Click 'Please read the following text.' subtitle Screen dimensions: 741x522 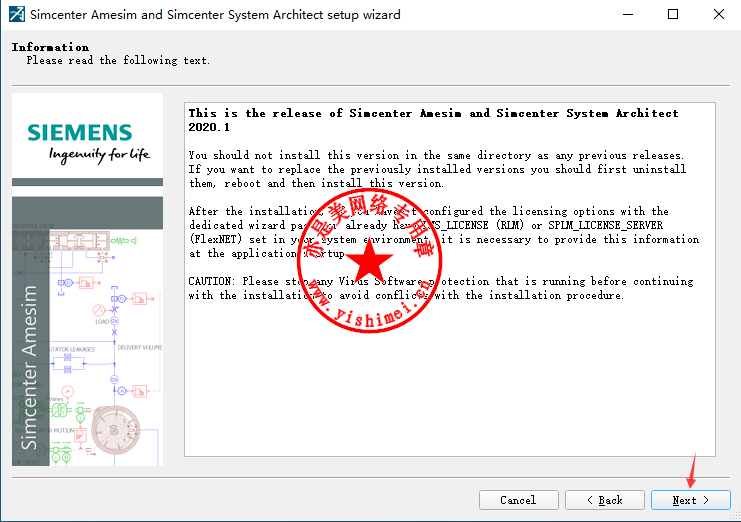(118, 60)
